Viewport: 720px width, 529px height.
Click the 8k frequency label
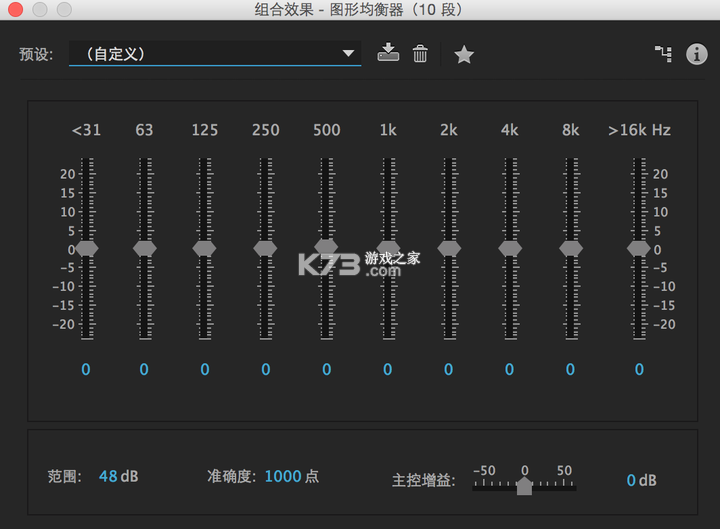pos(571,130)
